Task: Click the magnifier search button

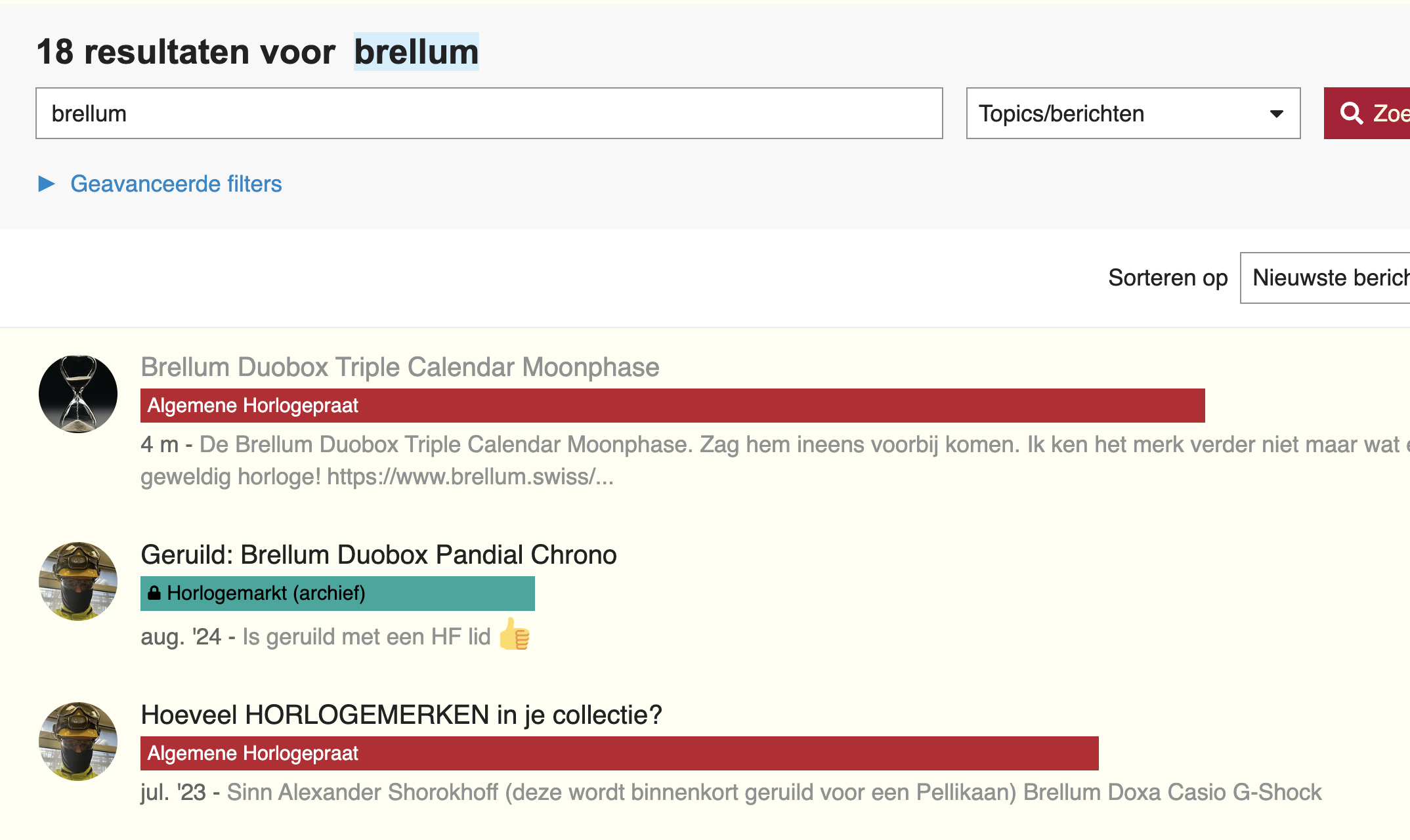Action: click(x=1367, y=113)
